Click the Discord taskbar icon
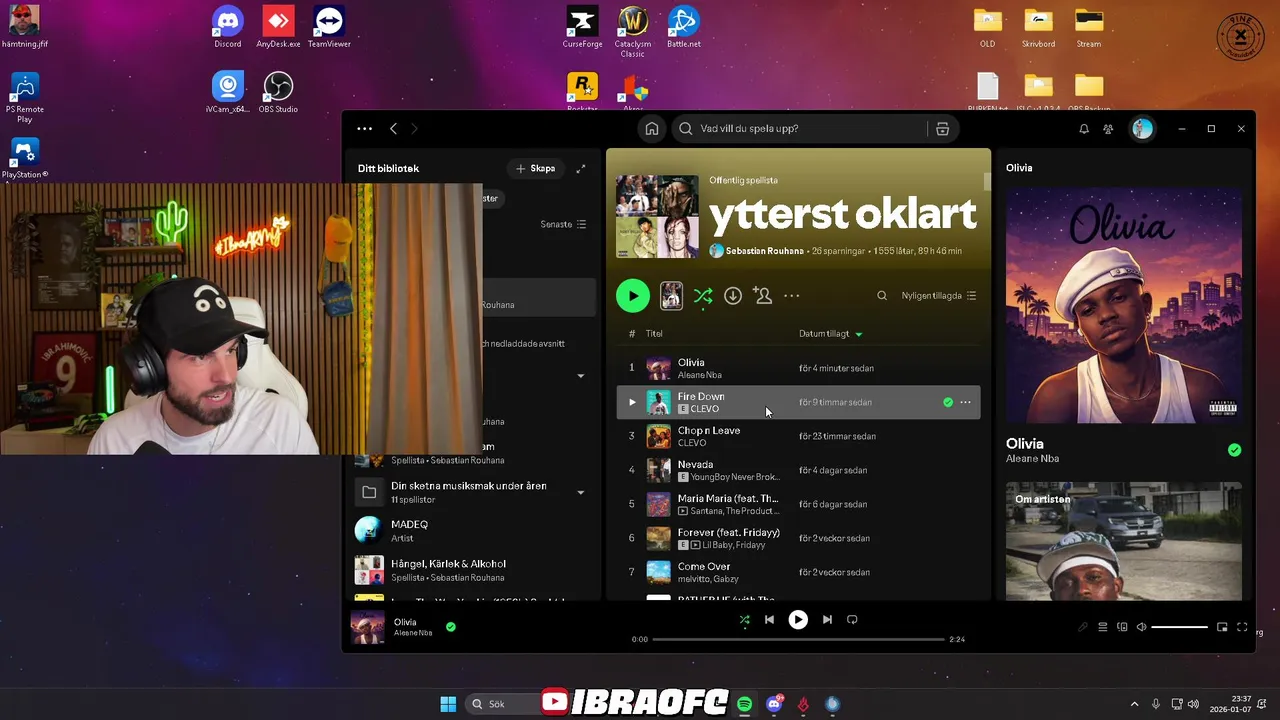This screenshot has height=720, width=1280. click(x=774, y=704)
